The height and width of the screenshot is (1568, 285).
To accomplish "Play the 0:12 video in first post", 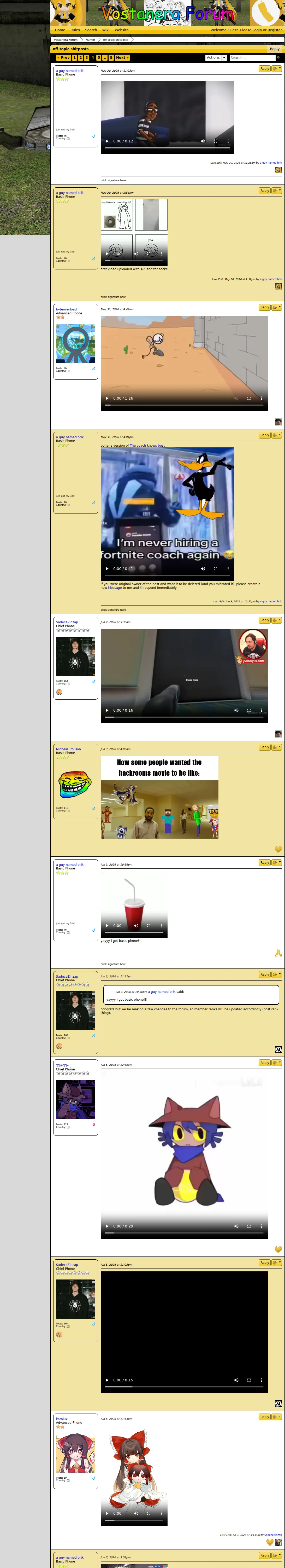I will click(107, 141).
